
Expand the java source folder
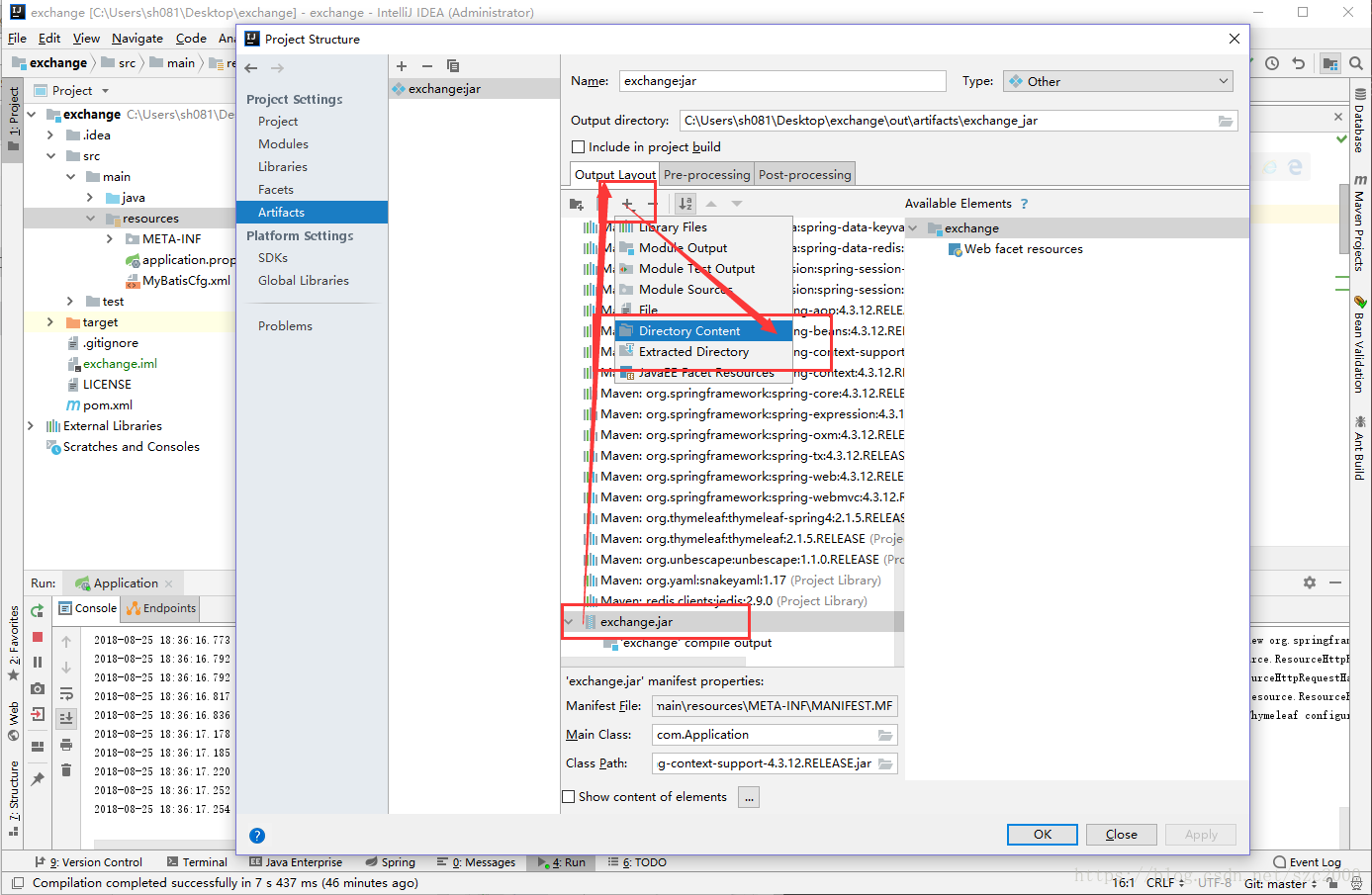tap(90, 198)
